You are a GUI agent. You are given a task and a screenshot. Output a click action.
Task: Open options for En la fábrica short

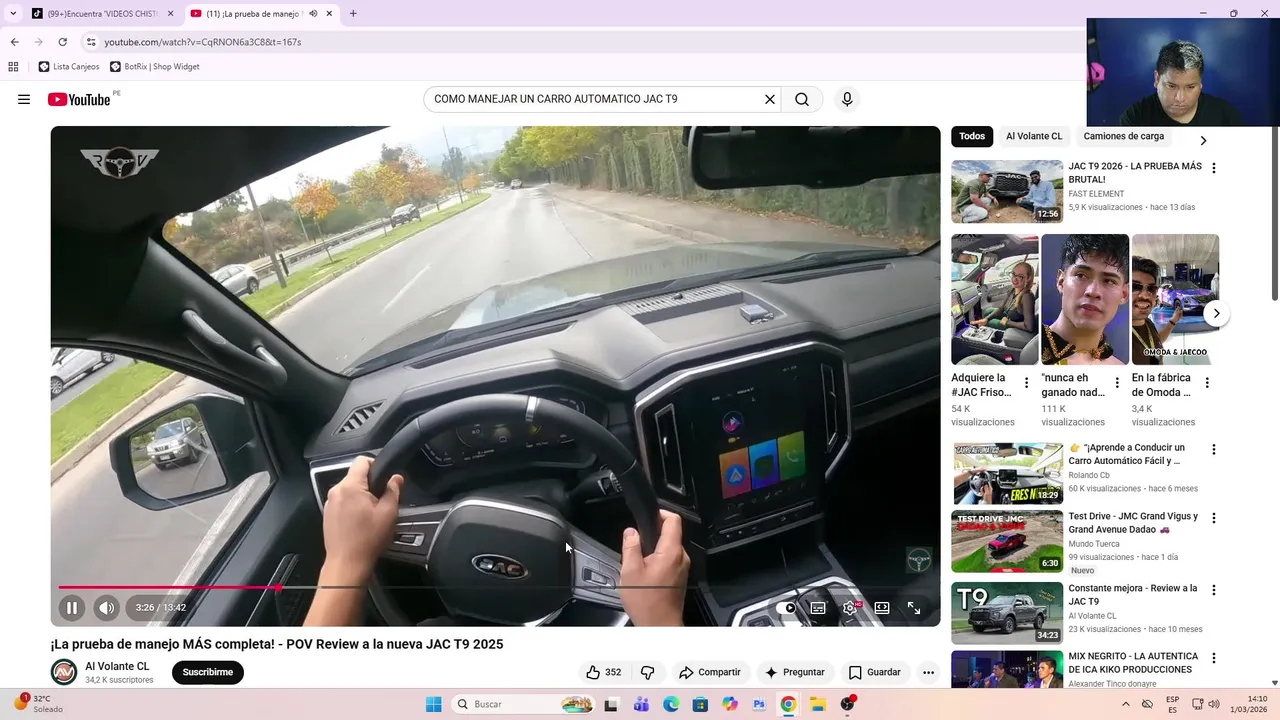click(1207, 383)
